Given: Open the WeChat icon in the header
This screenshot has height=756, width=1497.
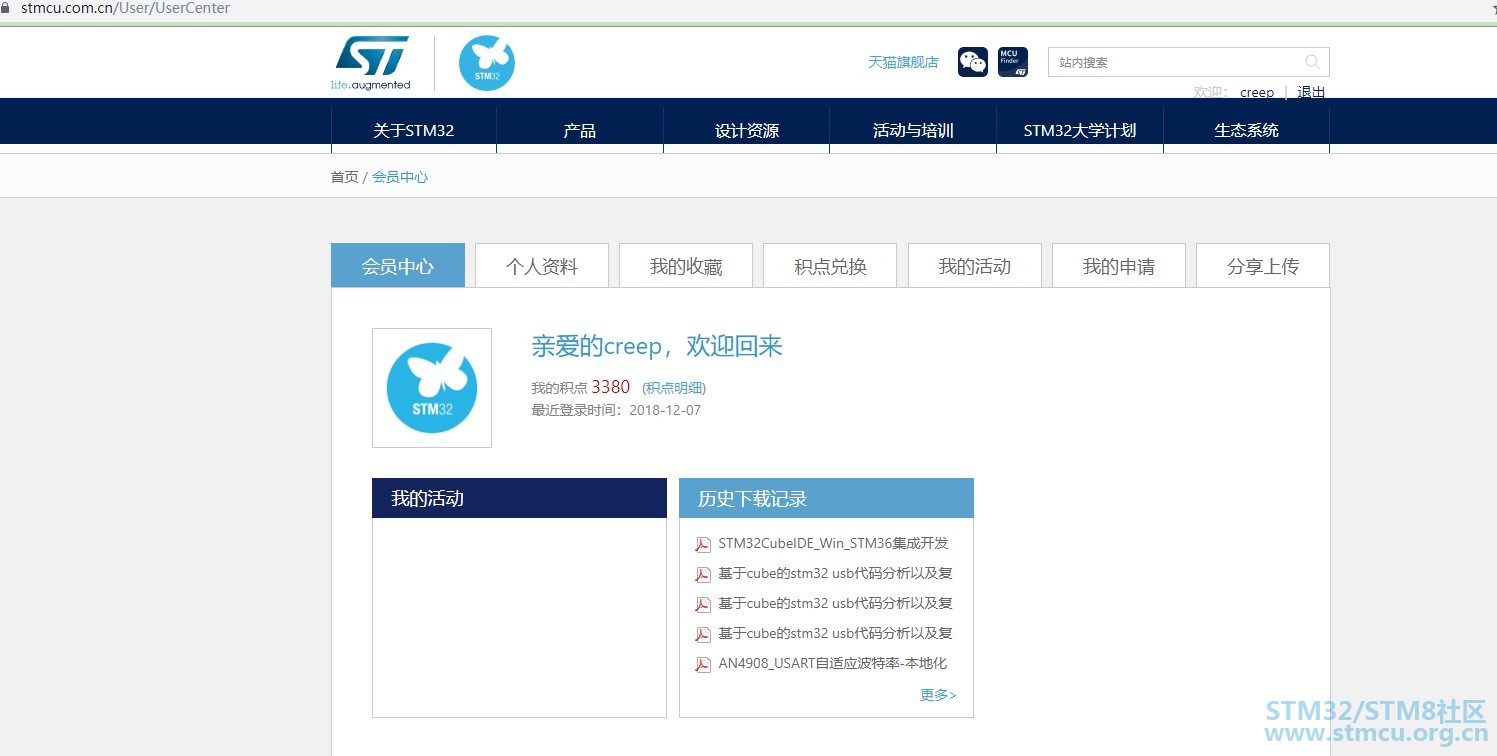Looking at the screenshot, I should 973,62.
